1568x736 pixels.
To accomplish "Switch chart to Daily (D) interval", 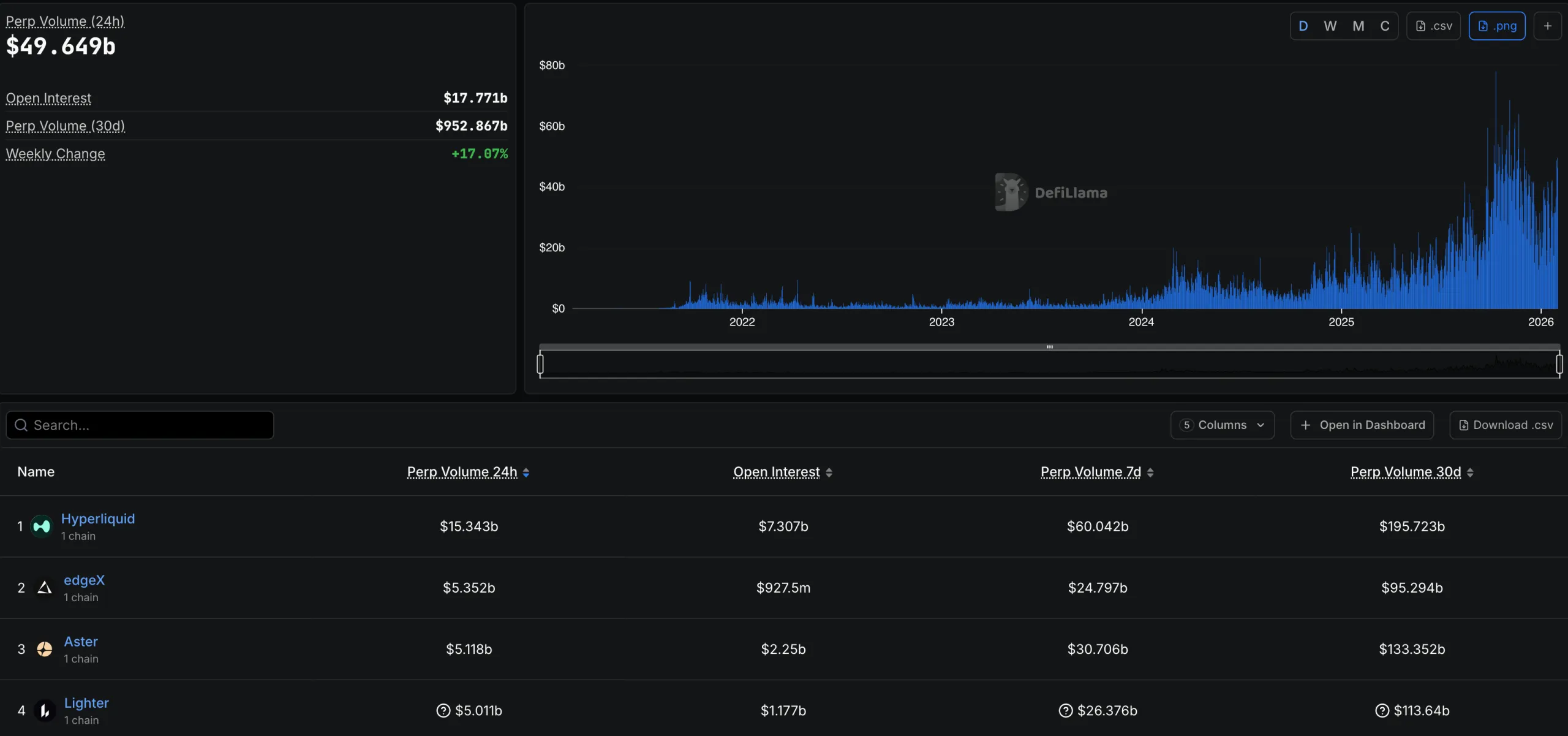I will pos(1303,26).
